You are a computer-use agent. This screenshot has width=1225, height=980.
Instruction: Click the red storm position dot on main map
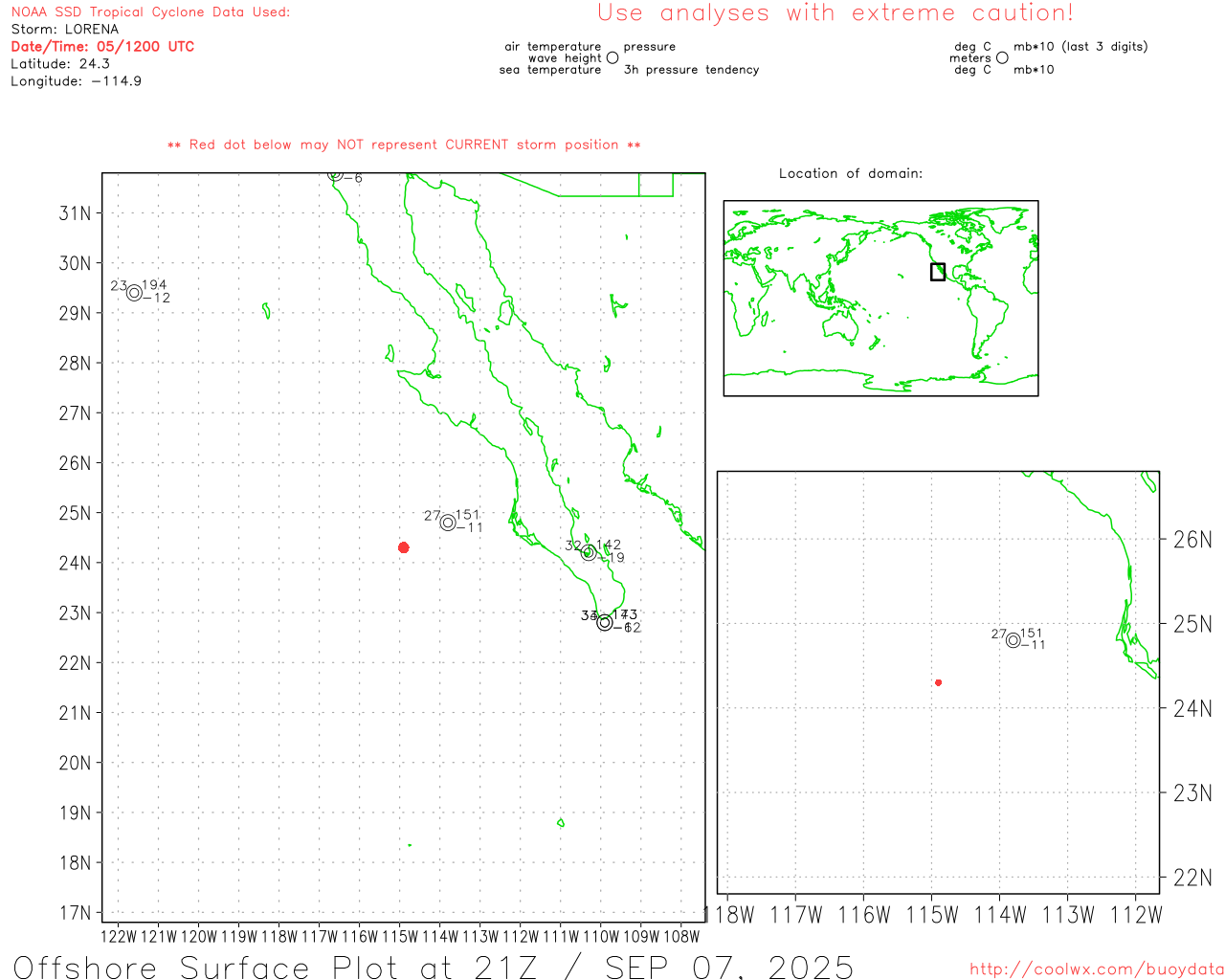[404, 547]
